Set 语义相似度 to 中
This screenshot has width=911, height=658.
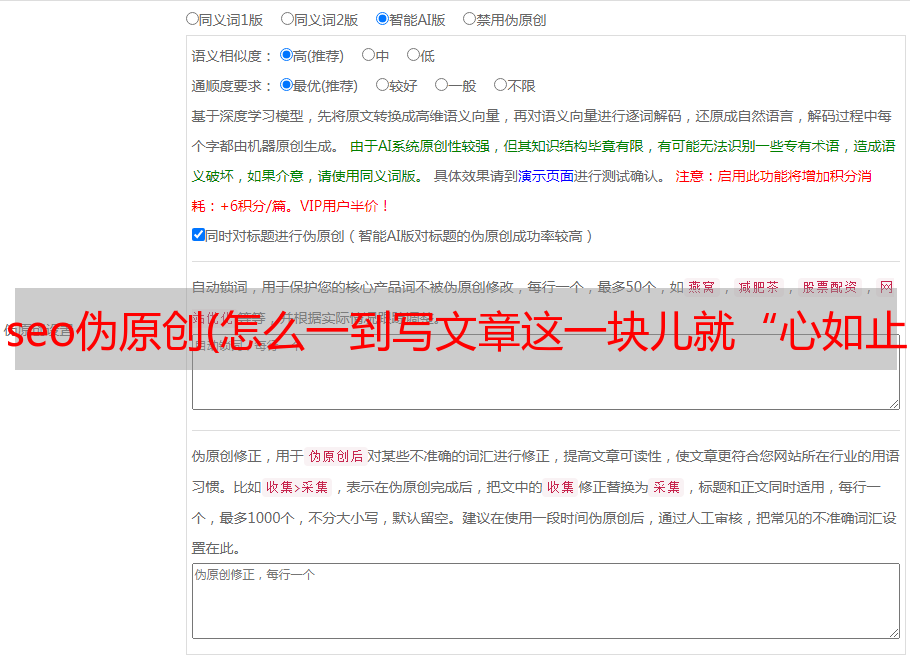pos(368,55)
